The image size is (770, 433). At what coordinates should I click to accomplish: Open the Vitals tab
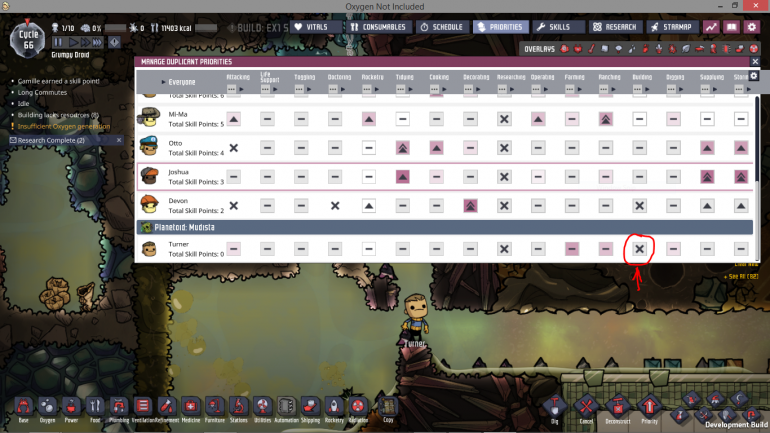[318, 27]
